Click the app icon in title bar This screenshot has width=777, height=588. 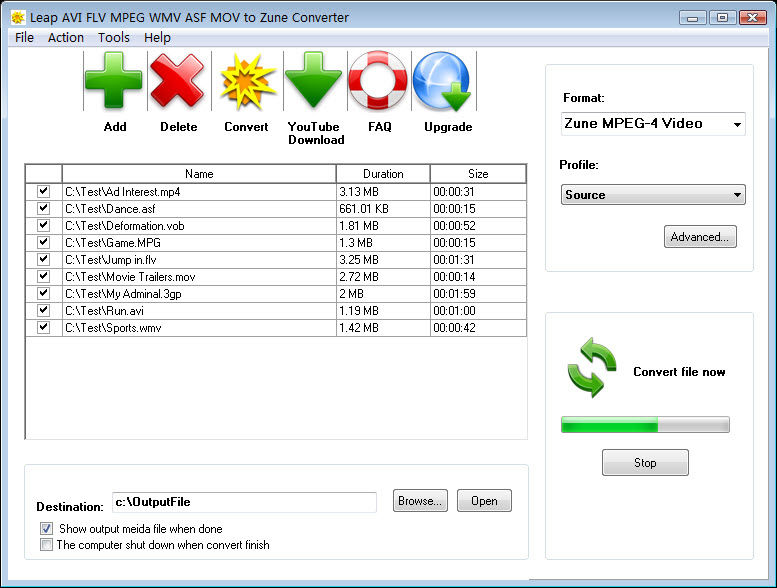click(x=18, y=18)
